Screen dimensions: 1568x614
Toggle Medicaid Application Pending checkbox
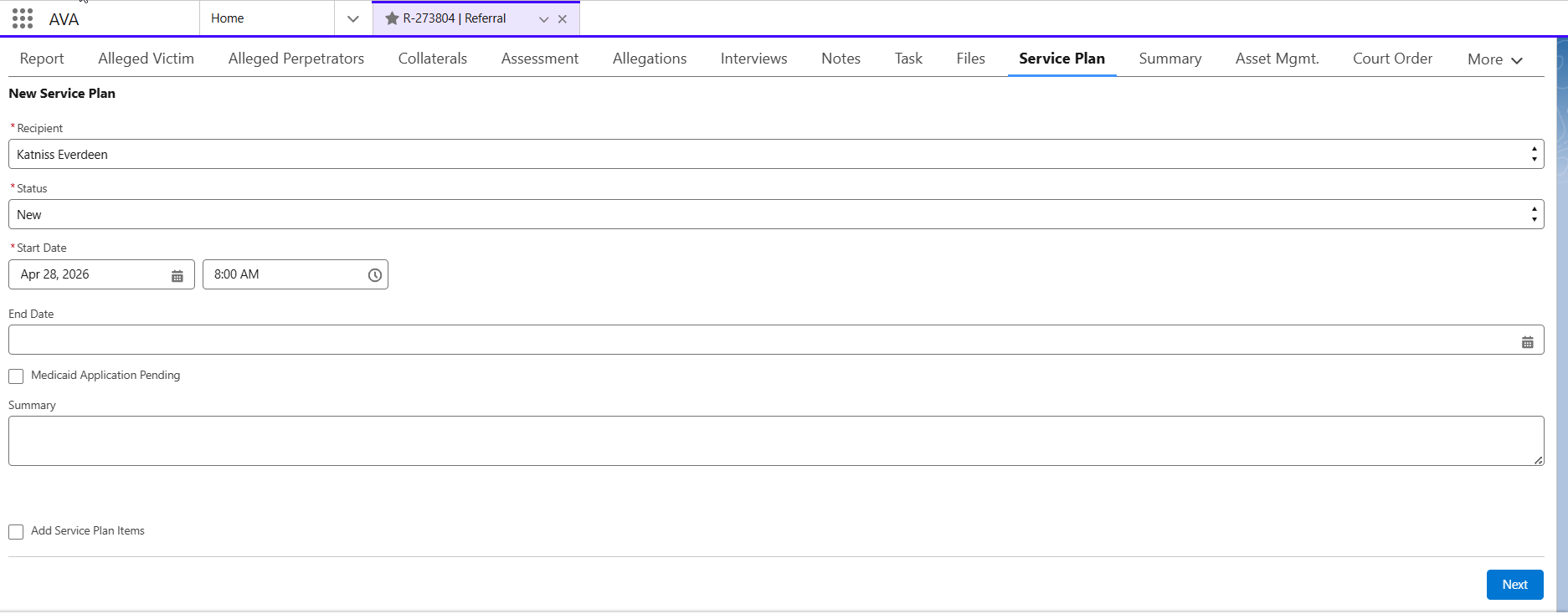coord(16,376)
